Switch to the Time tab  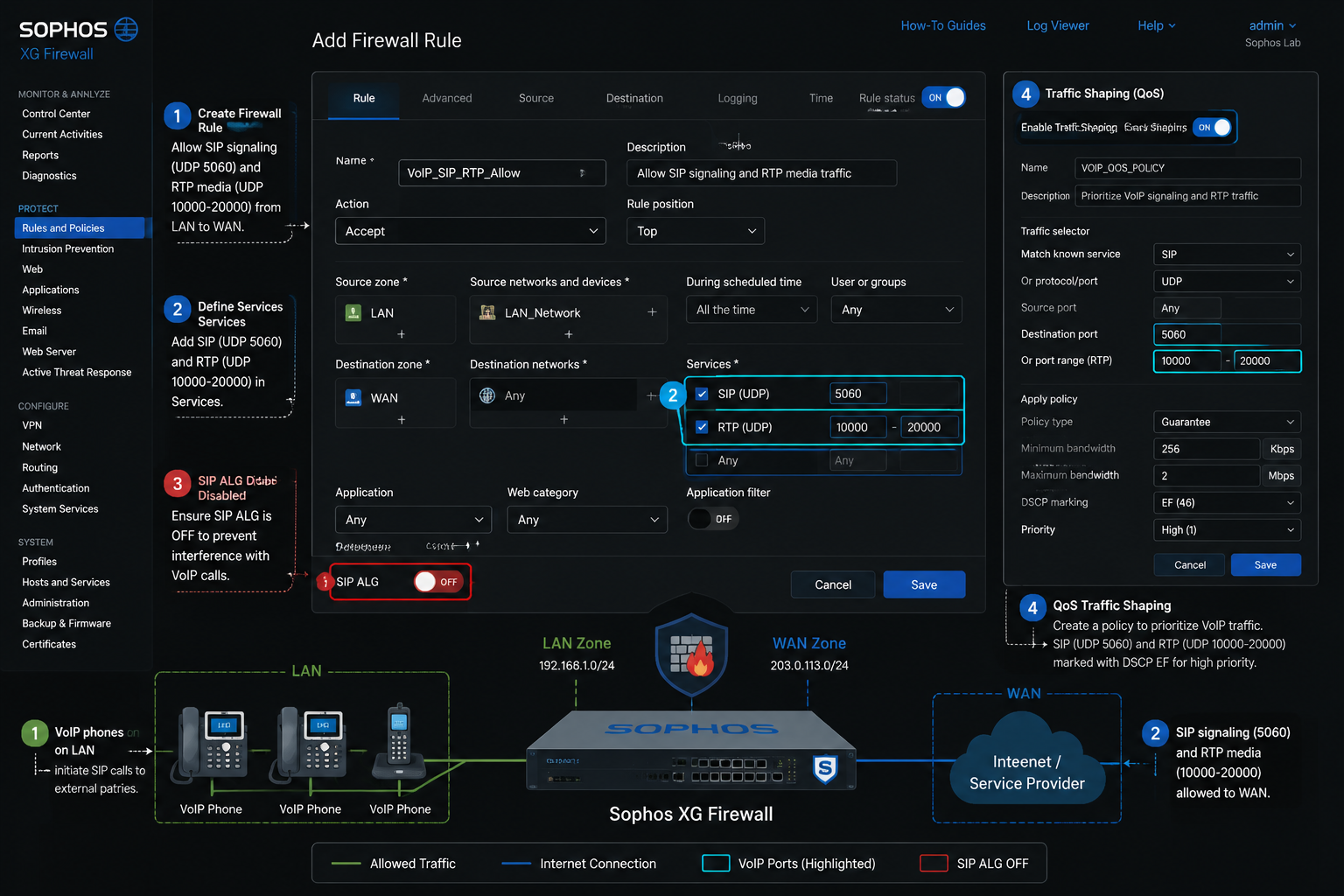click(821, 98)
